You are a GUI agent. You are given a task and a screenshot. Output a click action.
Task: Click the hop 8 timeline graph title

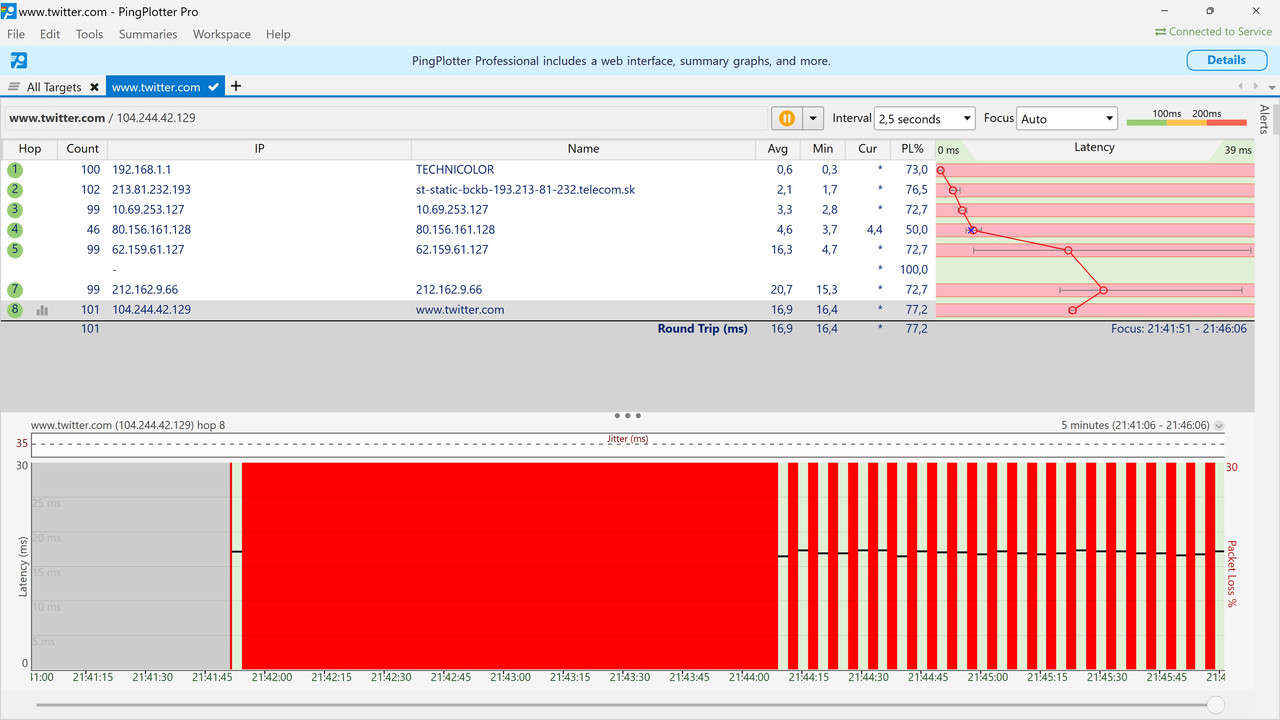(128, 425)
